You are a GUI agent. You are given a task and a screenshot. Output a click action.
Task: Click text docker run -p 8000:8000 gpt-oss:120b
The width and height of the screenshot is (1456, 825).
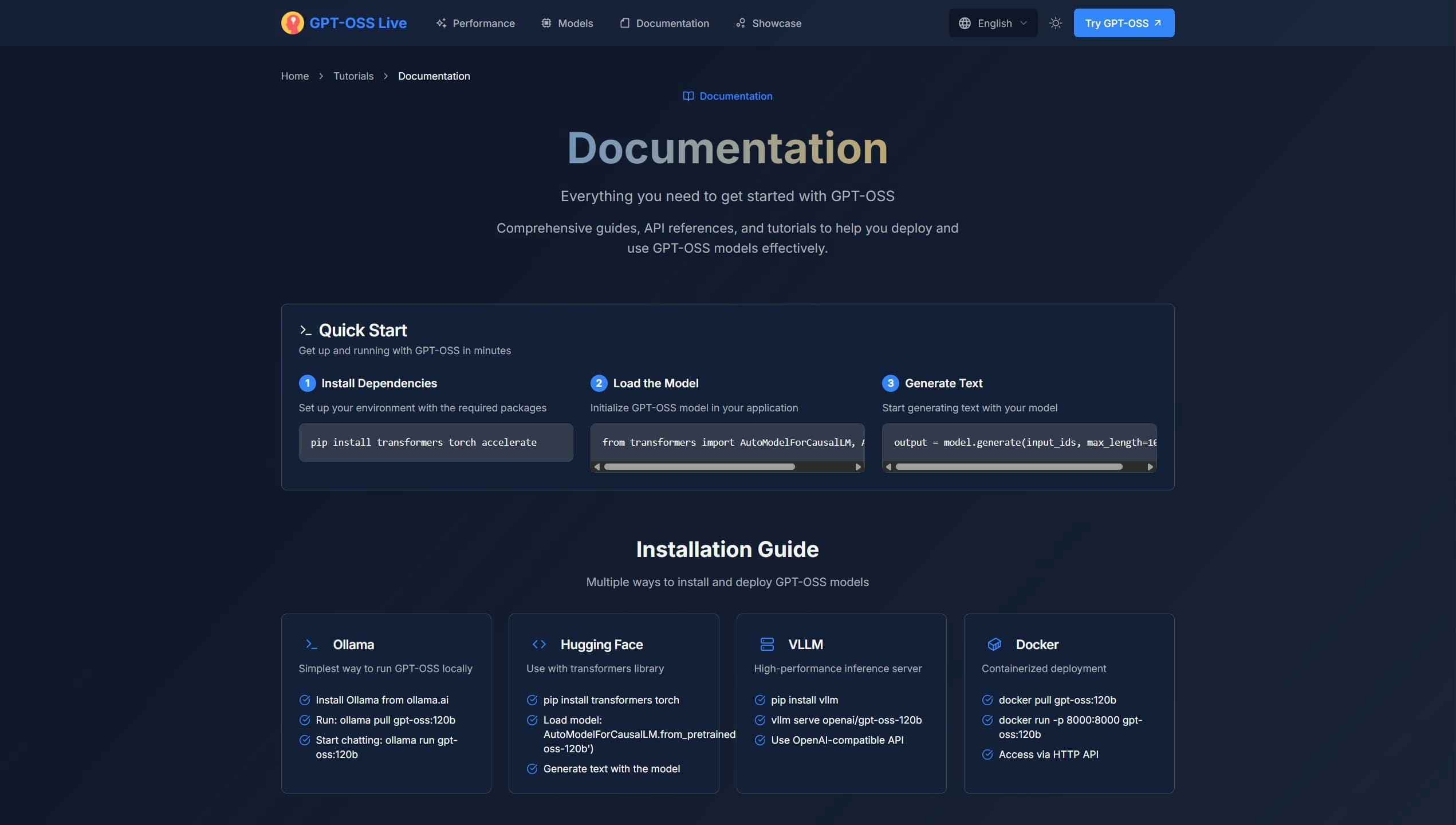pyautogui.click(x=1070, y=727)
